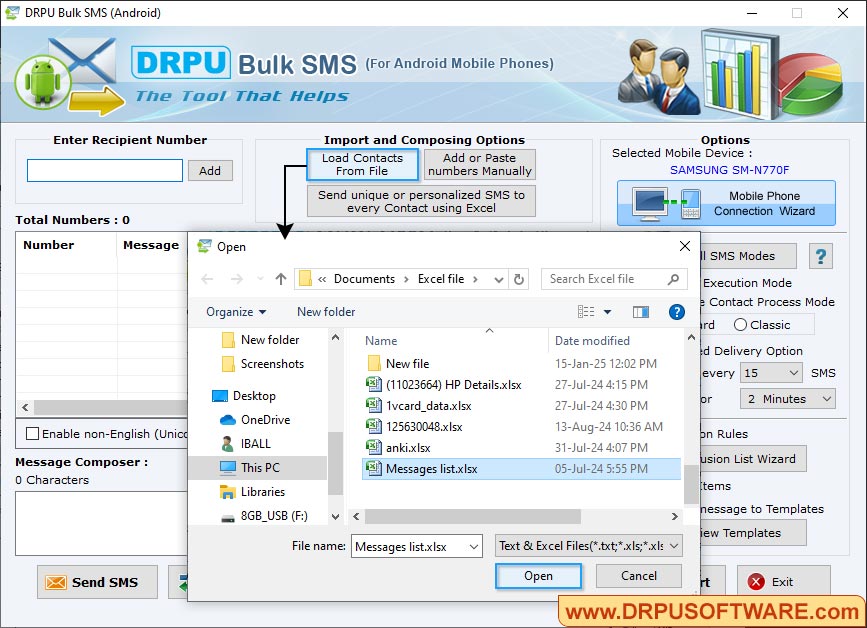This screenshot has height=628, width=867.
Task: Click Load Contacts From File button
Action: tap(362, 164)
